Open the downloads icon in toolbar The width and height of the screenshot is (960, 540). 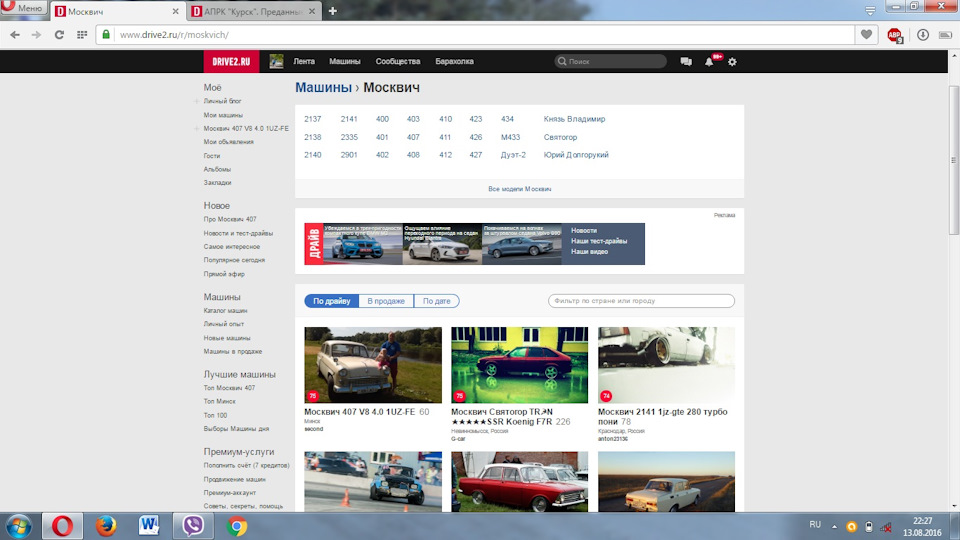923,35
